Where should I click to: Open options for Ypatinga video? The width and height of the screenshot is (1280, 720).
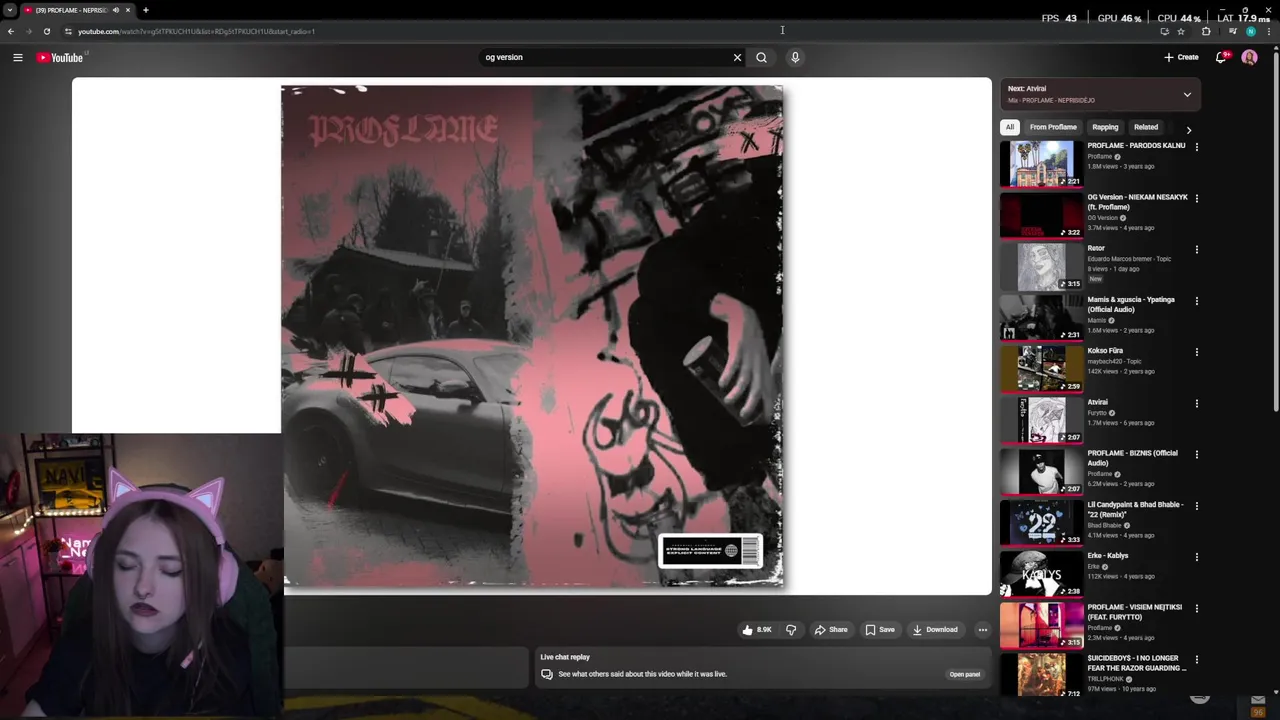(1196, 301)
